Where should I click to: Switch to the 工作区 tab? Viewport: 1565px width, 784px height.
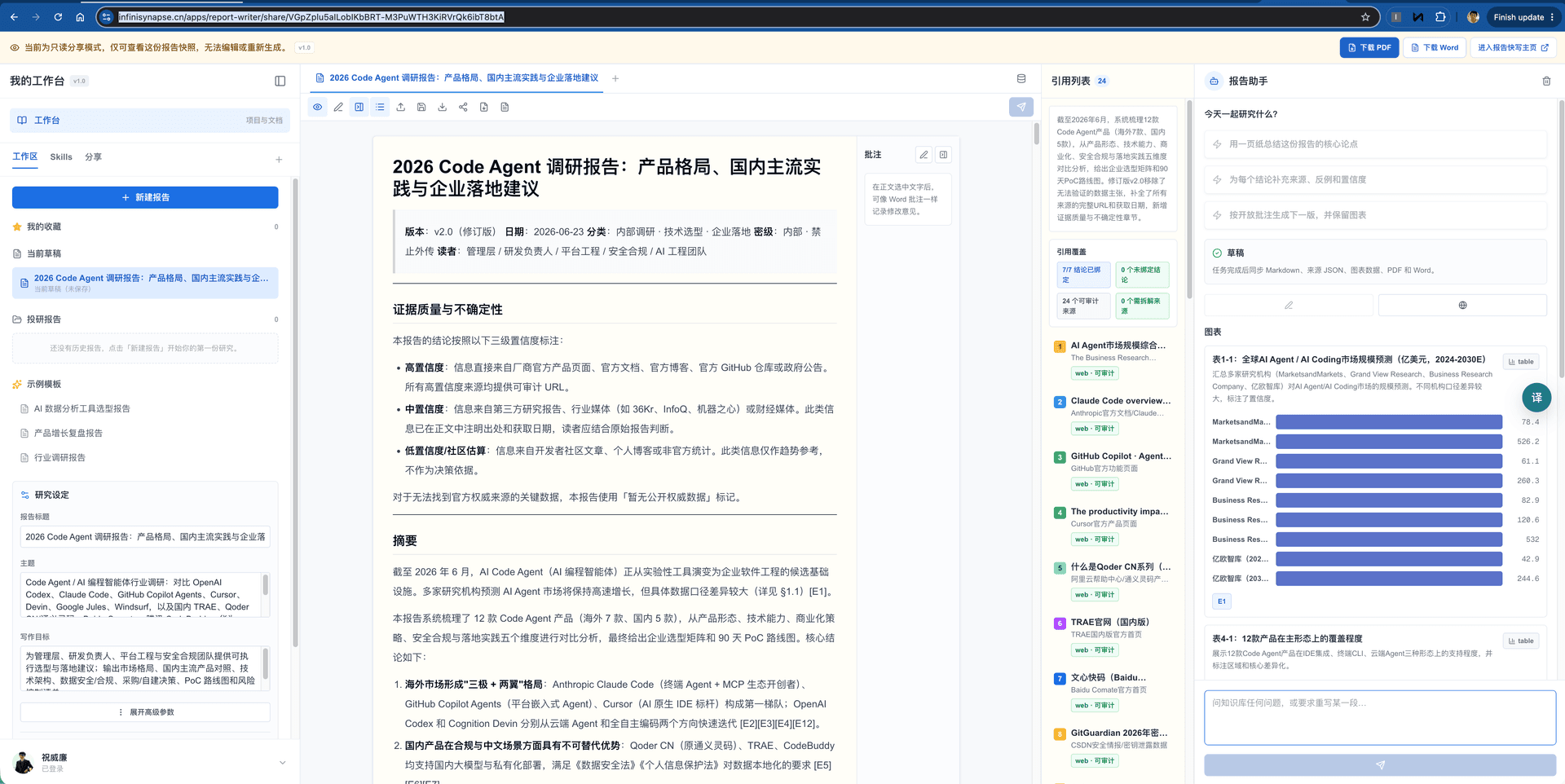coord(25,156)
